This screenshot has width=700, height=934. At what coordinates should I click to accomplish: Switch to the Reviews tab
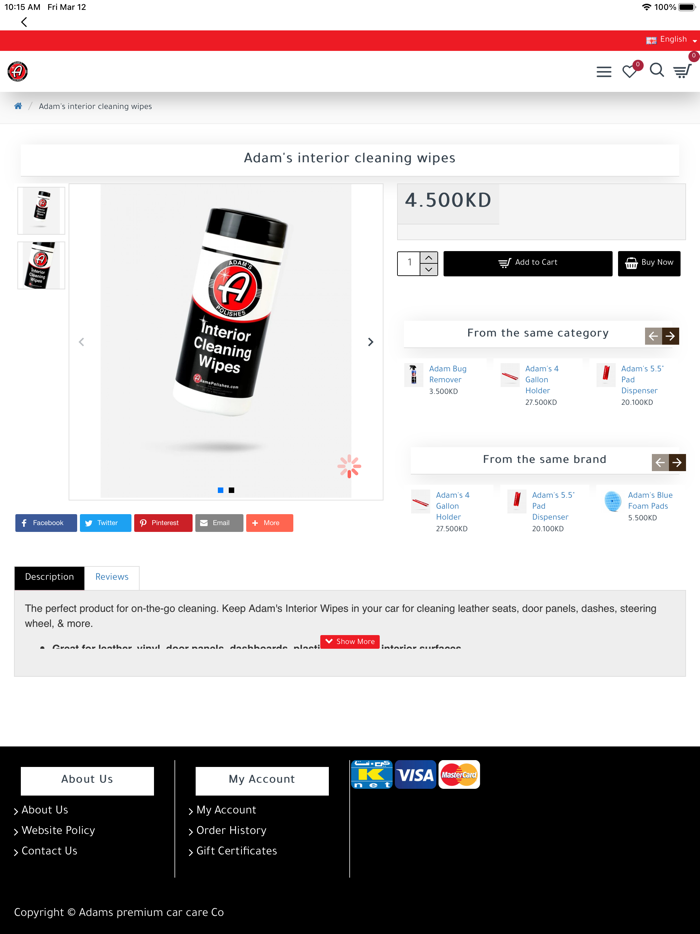(x=112, y=577)
